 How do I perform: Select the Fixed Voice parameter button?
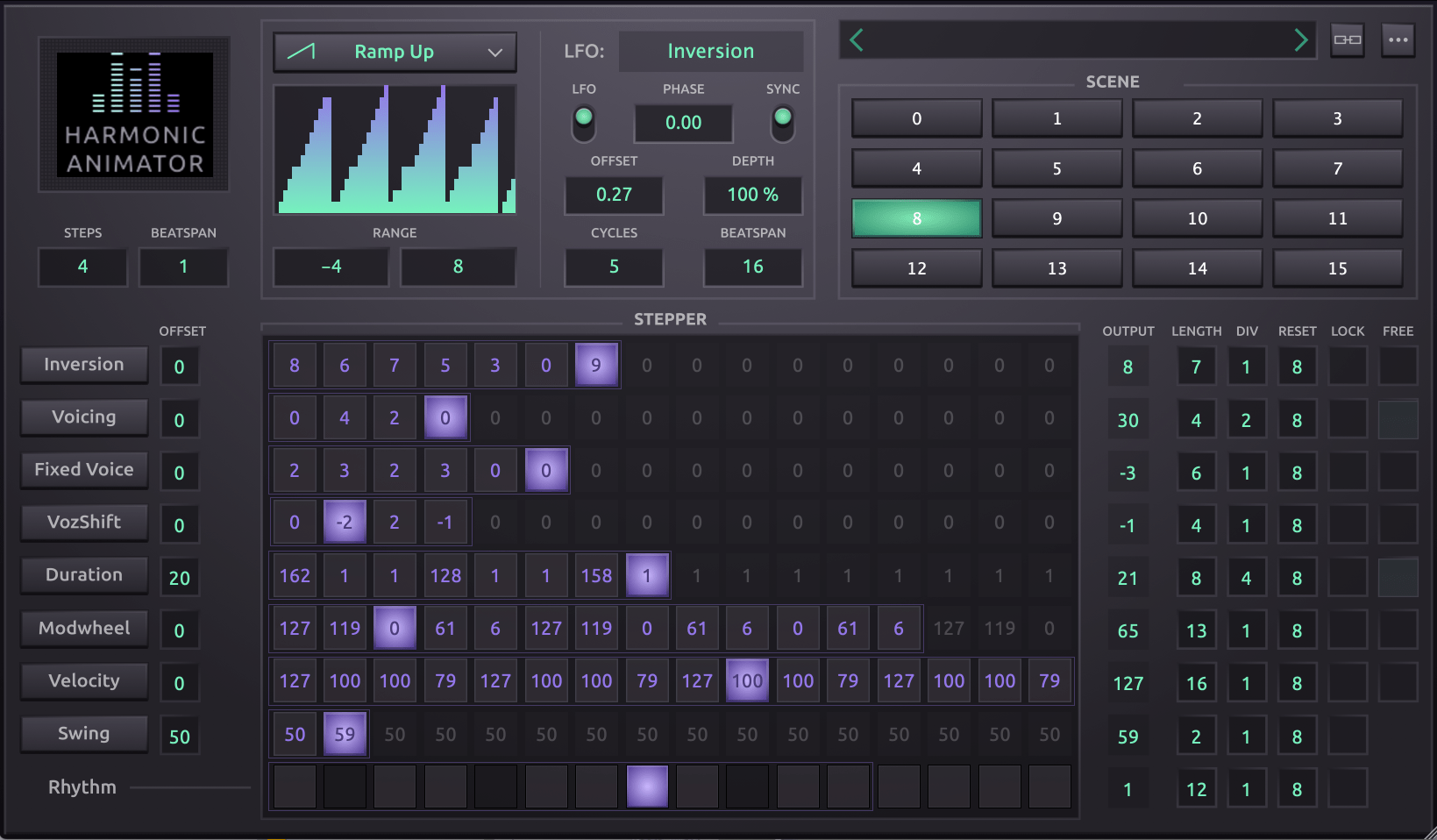pyautogui.click(x=84, y=470)
